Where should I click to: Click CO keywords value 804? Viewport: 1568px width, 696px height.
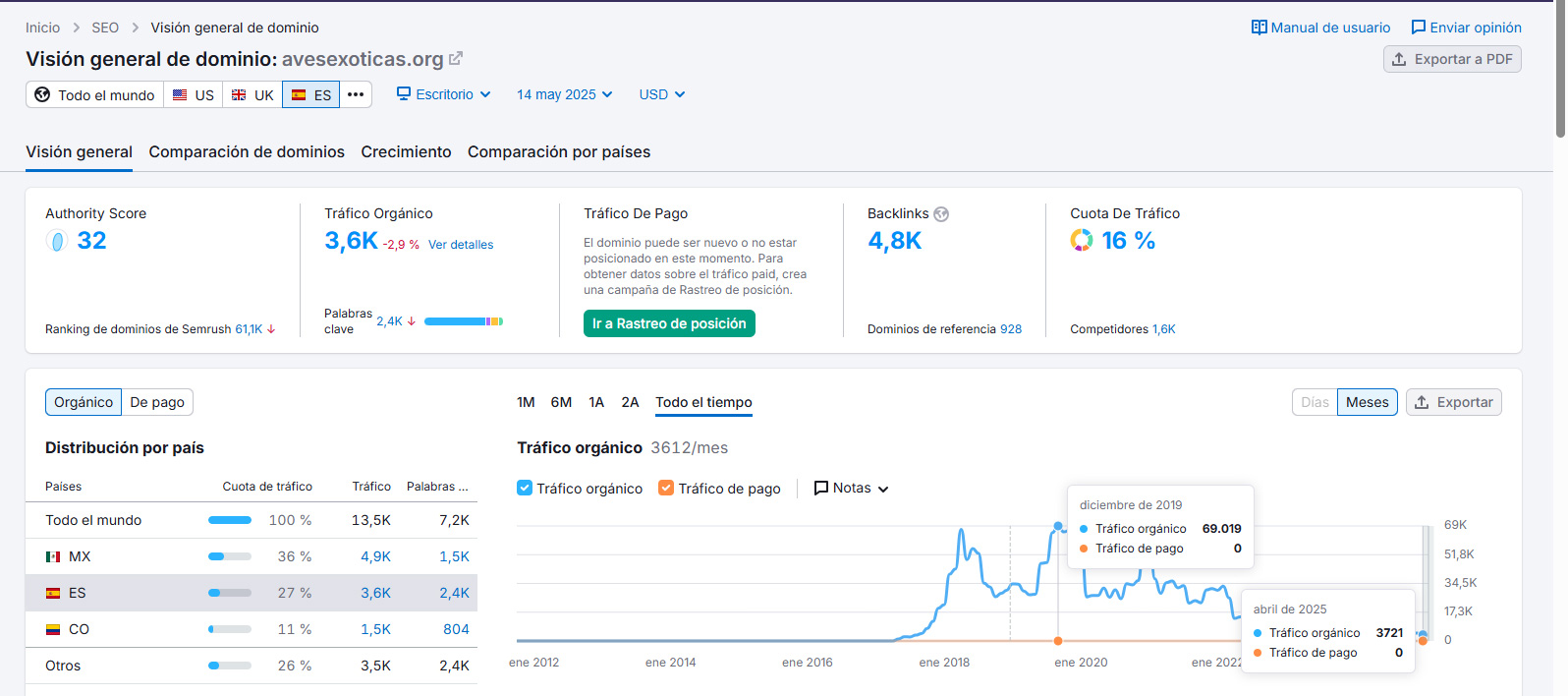pos(456,629)
